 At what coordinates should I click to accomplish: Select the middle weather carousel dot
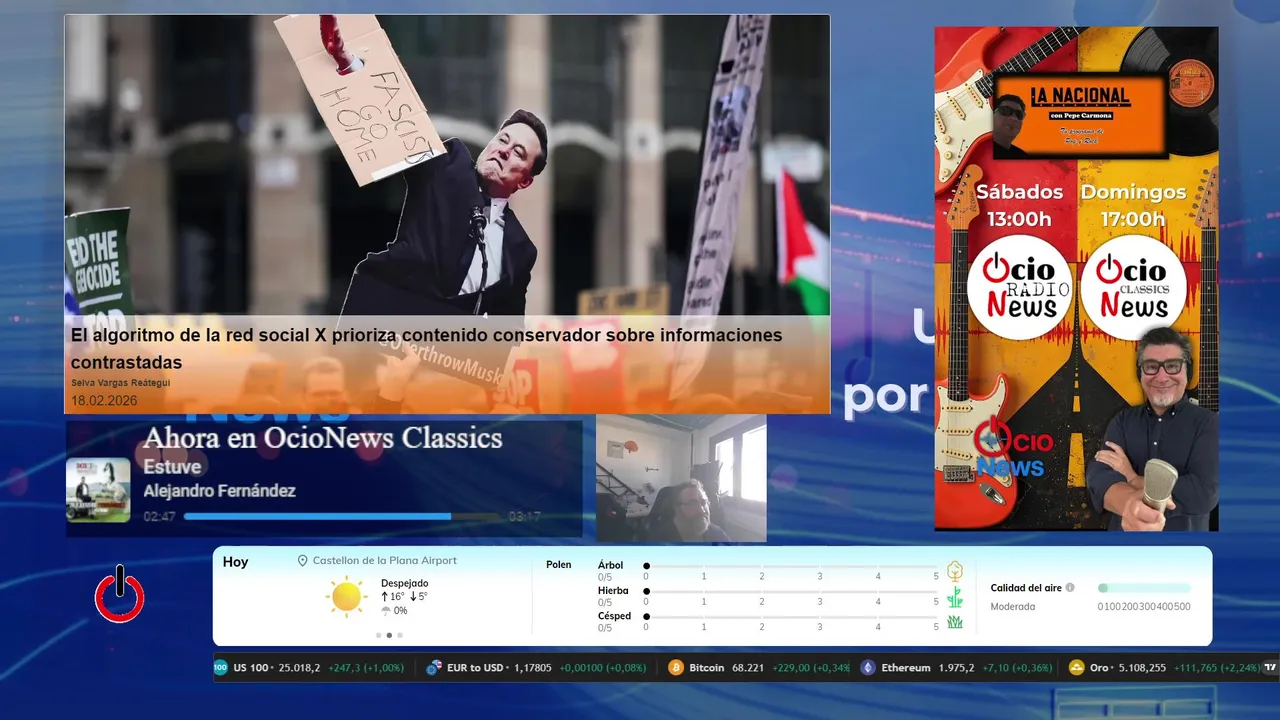389,635
